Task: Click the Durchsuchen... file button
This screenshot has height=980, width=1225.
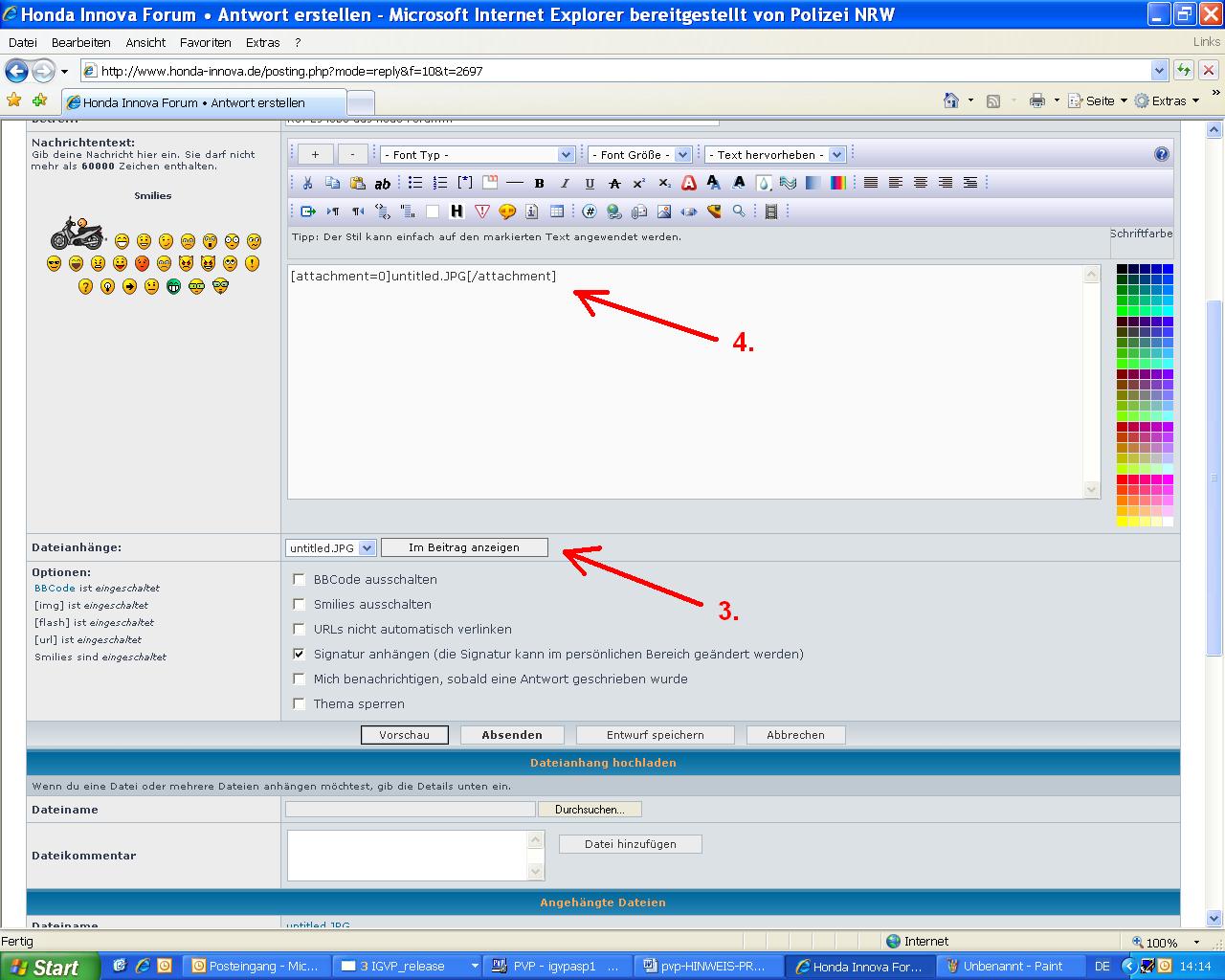Action: (x=590, y=810)
